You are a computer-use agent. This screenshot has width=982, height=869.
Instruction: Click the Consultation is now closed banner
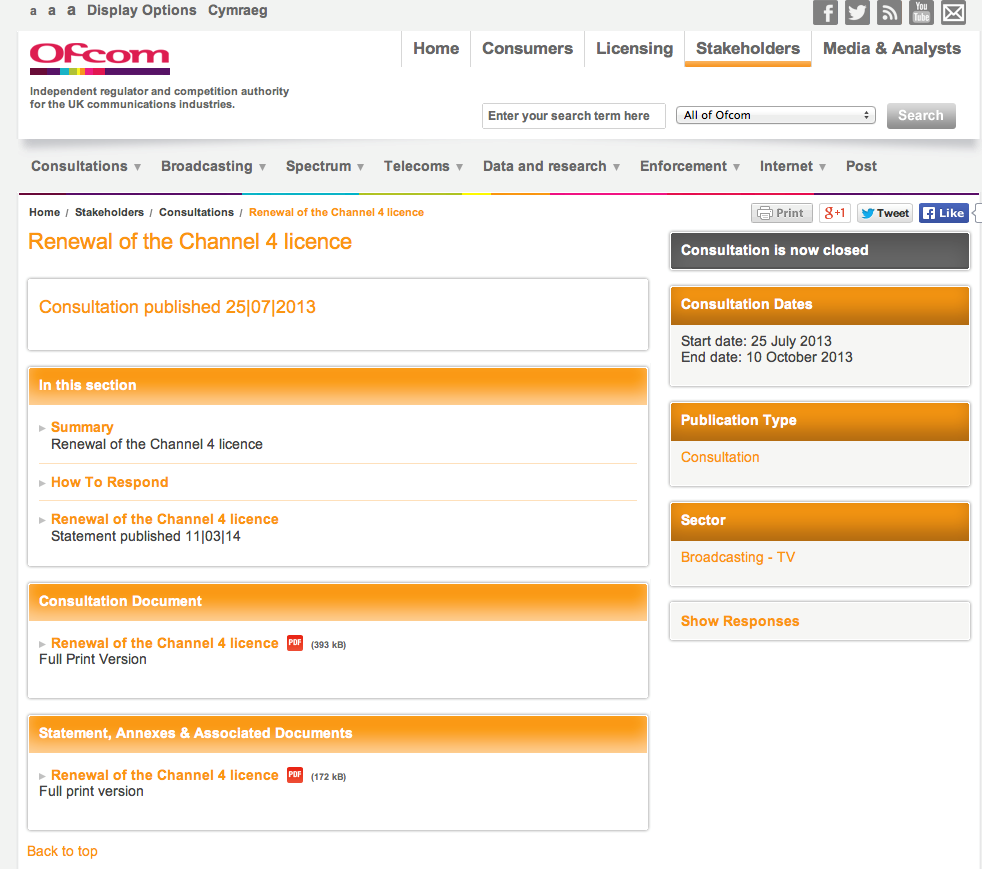click(x=820, y=250)
